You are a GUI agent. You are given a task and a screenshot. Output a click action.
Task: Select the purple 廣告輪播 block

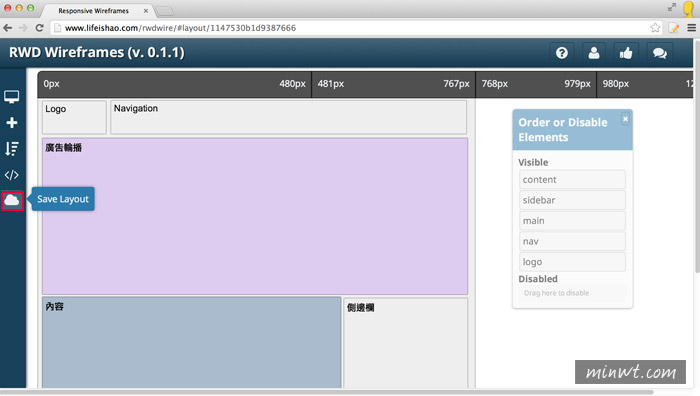coord(255,216)
